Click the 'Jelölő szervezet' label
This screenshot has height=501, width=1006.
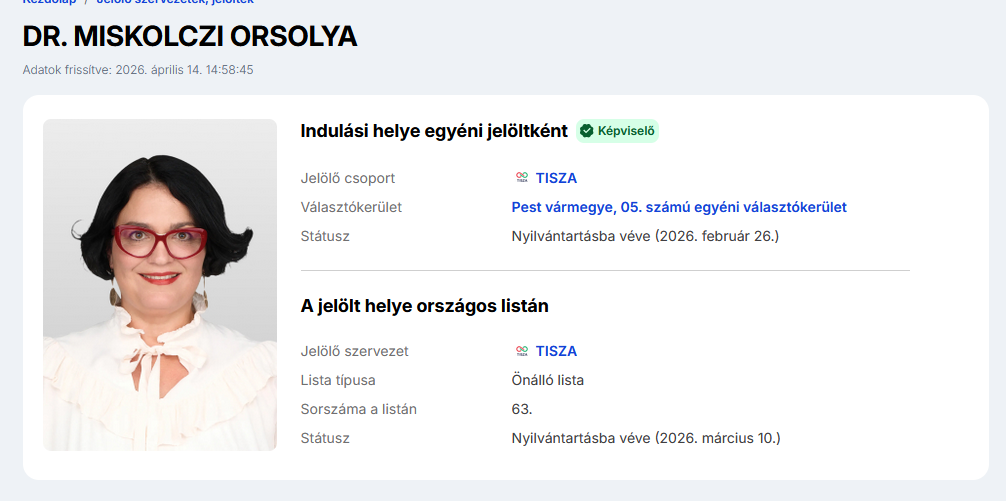(x=354, y=352)
